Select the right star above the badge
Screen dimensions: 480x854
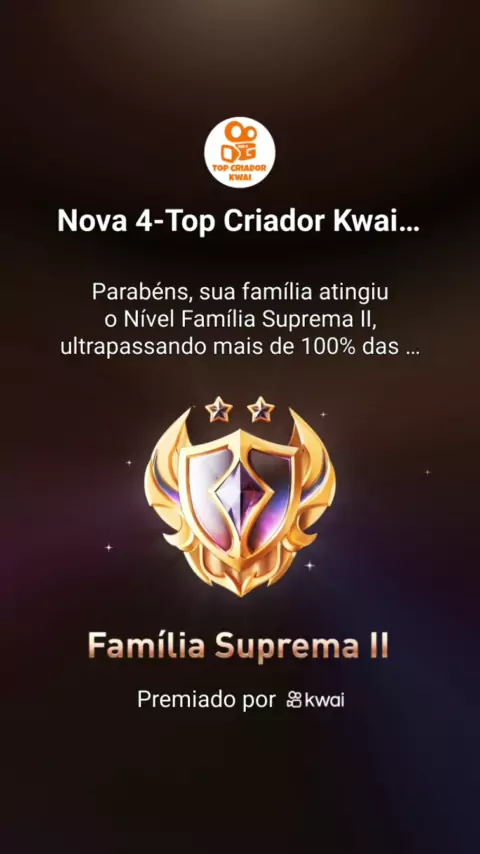click(x=261, y=410)
